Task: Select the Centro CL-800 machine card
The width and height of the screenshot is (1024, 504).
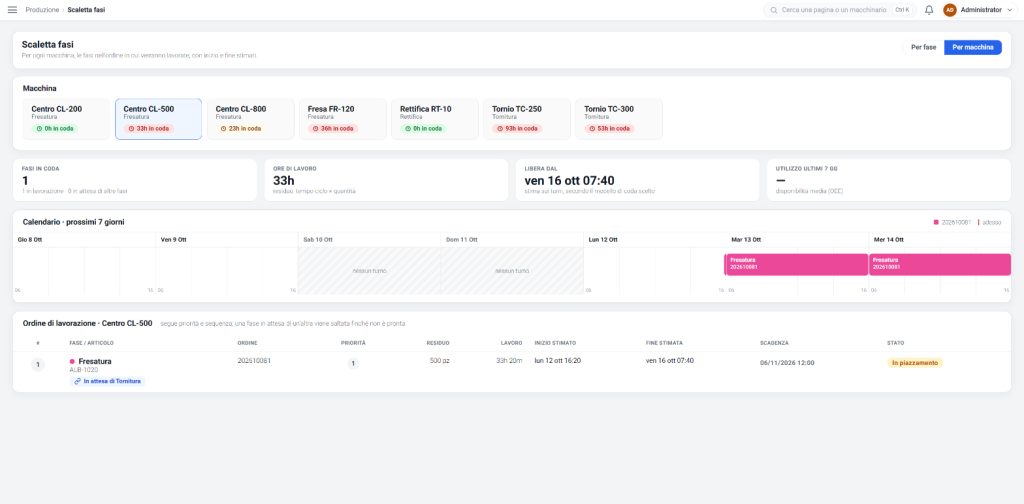Action: tap(251, 119)
